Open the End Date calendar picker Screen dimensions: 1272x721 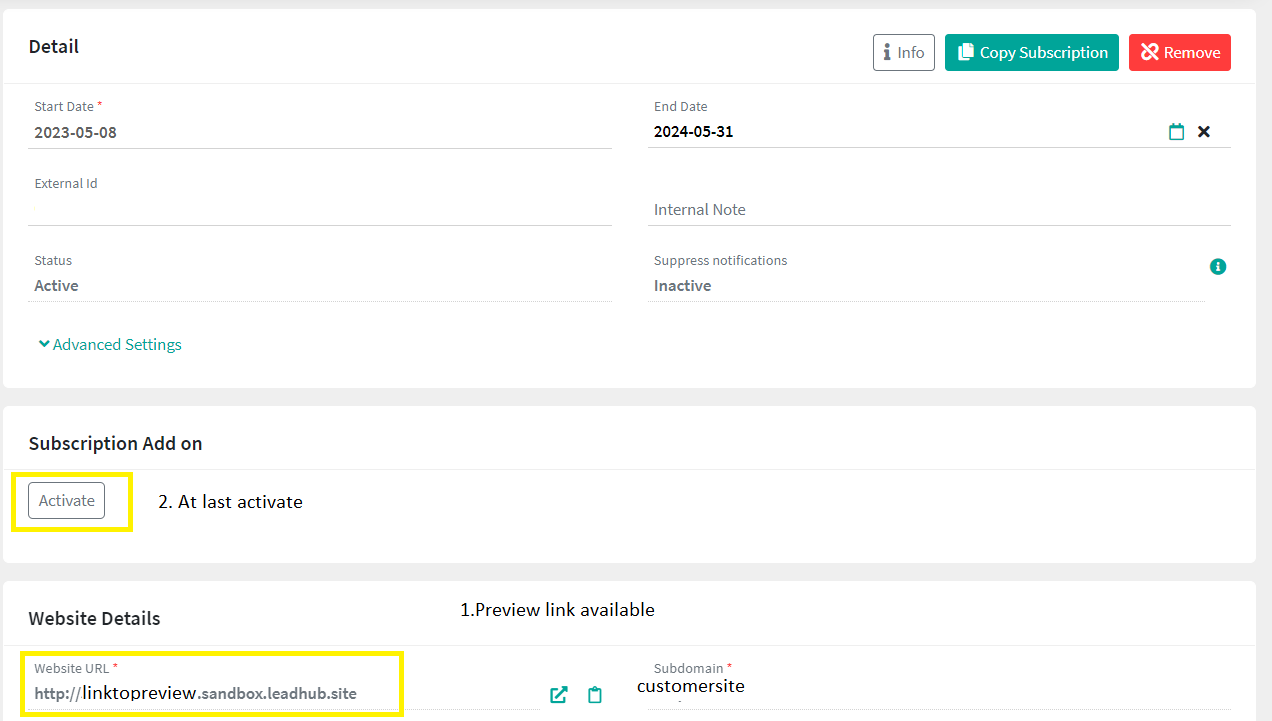click(1176, 132)
